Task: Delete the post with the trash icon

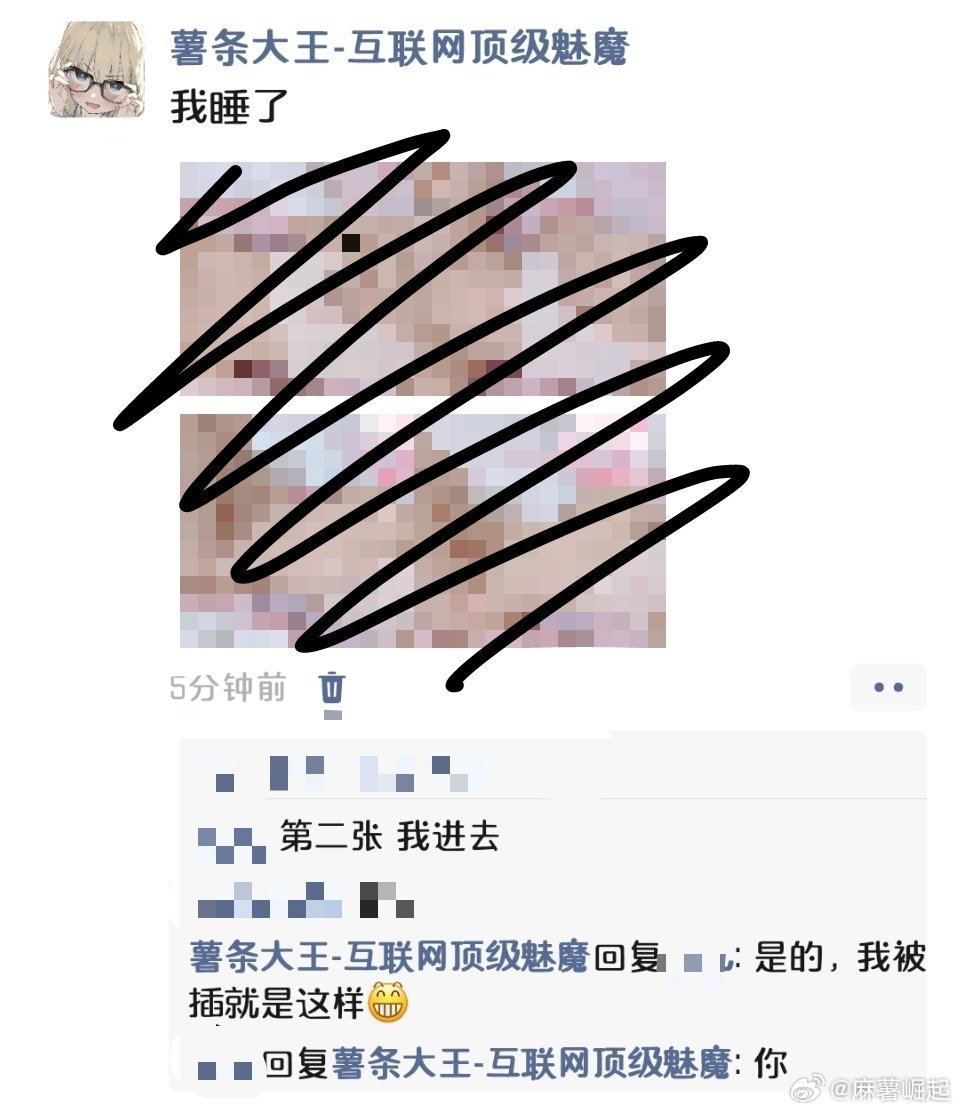Action: click(332, 687)
